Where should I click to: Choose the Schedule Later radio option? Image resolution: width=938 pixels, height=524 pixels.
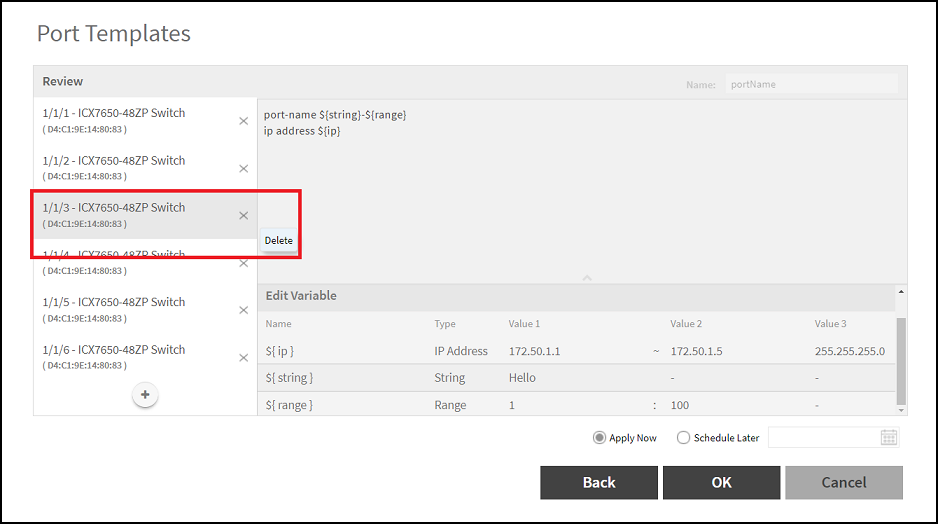[x=683, y=438]
